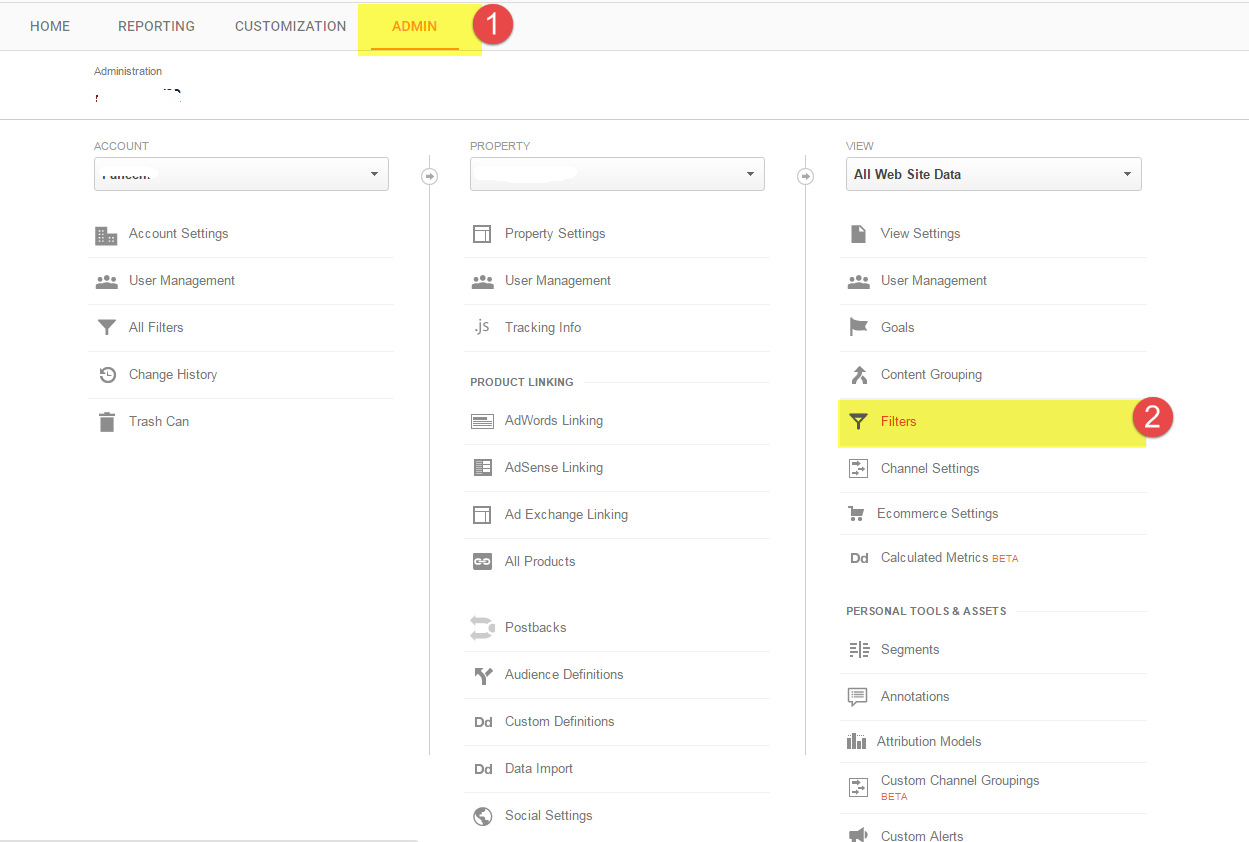Click the All Products link icon
This screenshot has width=1249, height=842.
click(x=482, y=562)
